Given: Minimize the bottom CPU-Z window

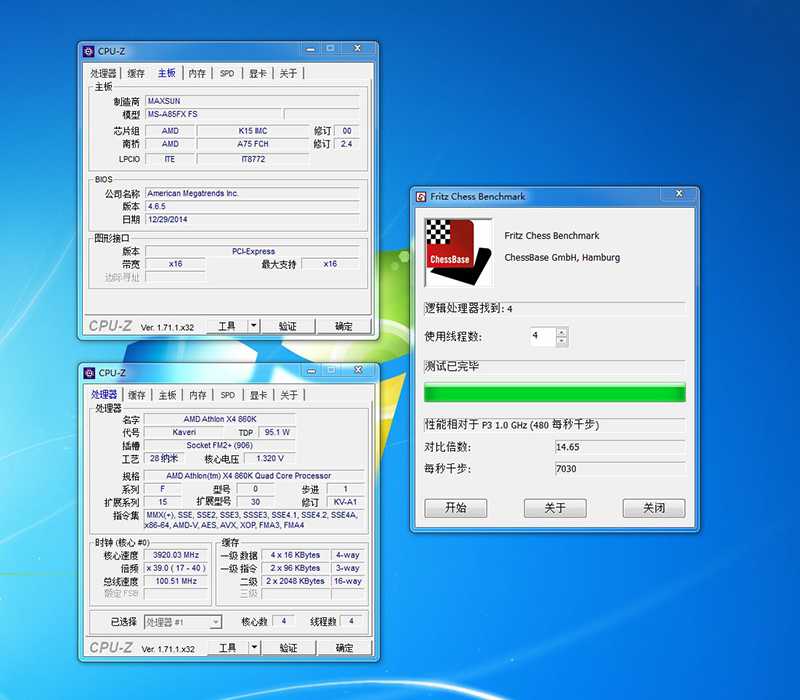Looking at the screenshot, I should (x=312, y=371).
